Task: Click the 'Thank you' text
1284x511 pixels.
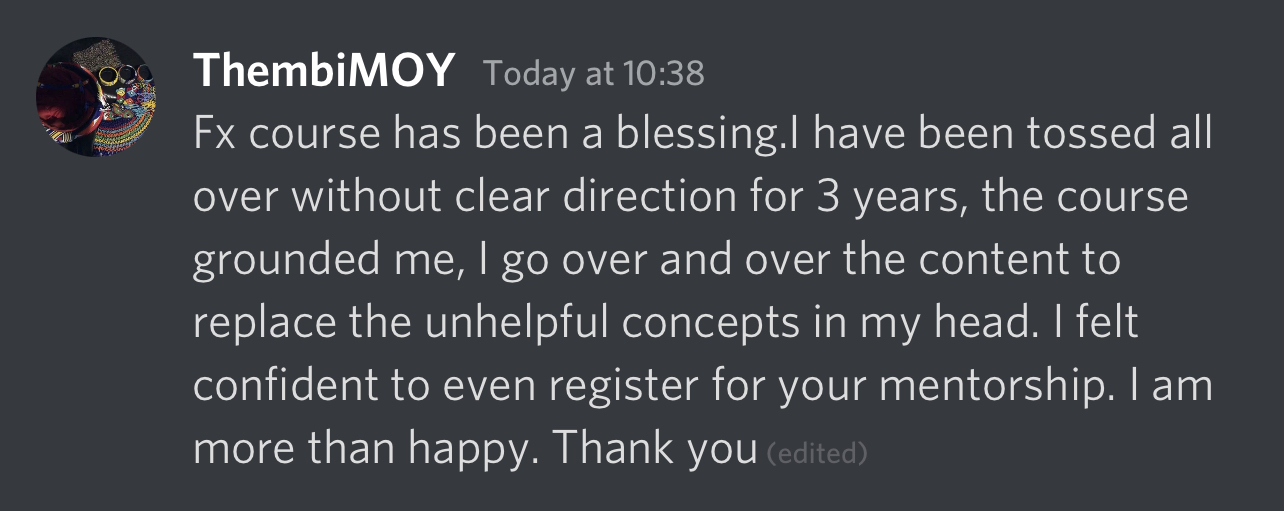Action: 656,451
